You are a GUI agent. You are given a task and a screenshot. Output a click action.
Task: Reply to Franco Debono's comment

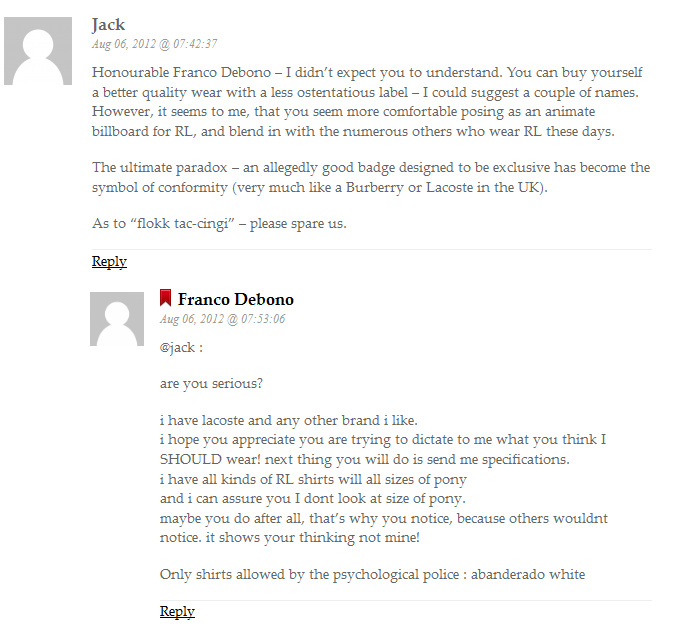click(x=177, y=612)
